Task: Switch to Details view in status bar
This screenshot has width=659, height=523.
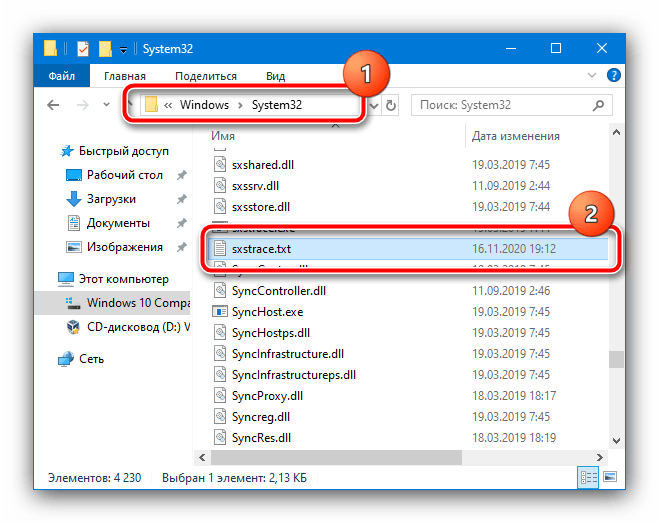Action: click(x=588, y=477)
